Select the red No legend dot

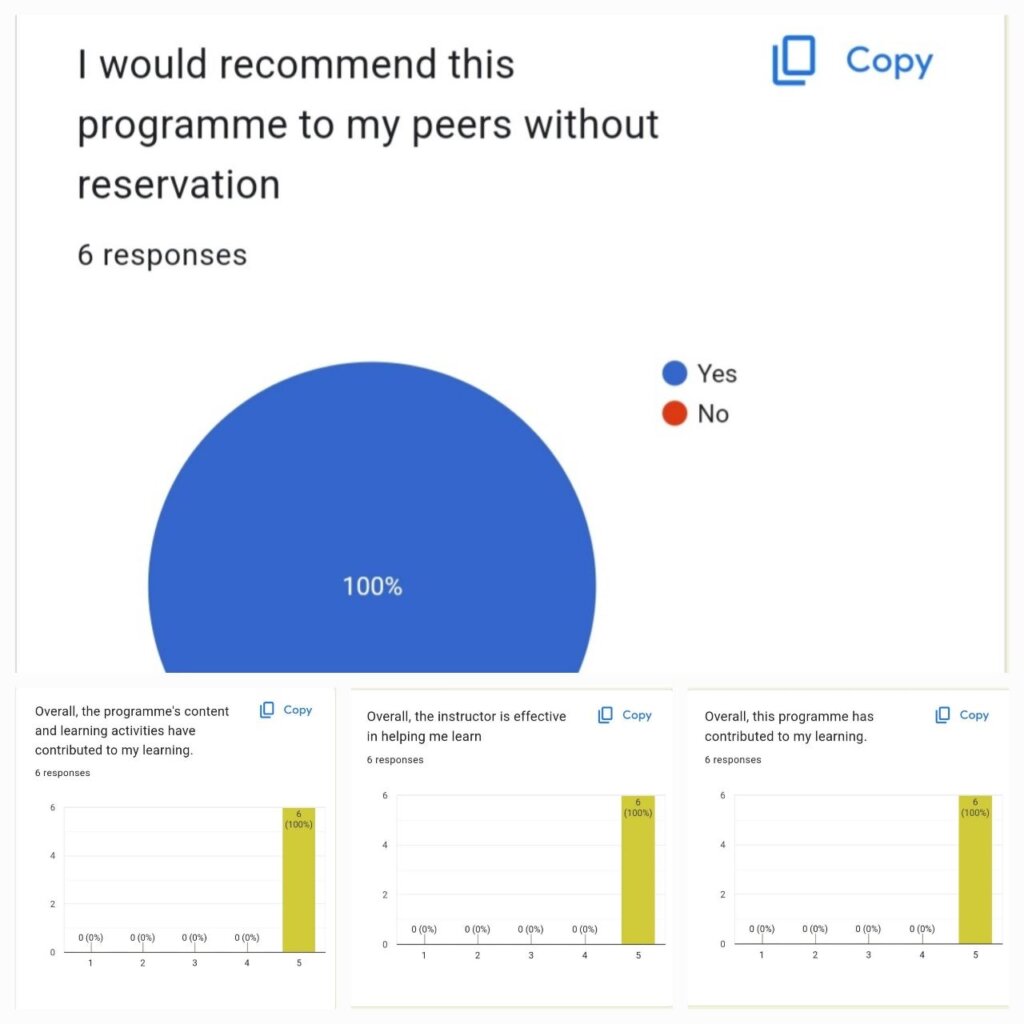pyautogui.click(x=675, y=413)
